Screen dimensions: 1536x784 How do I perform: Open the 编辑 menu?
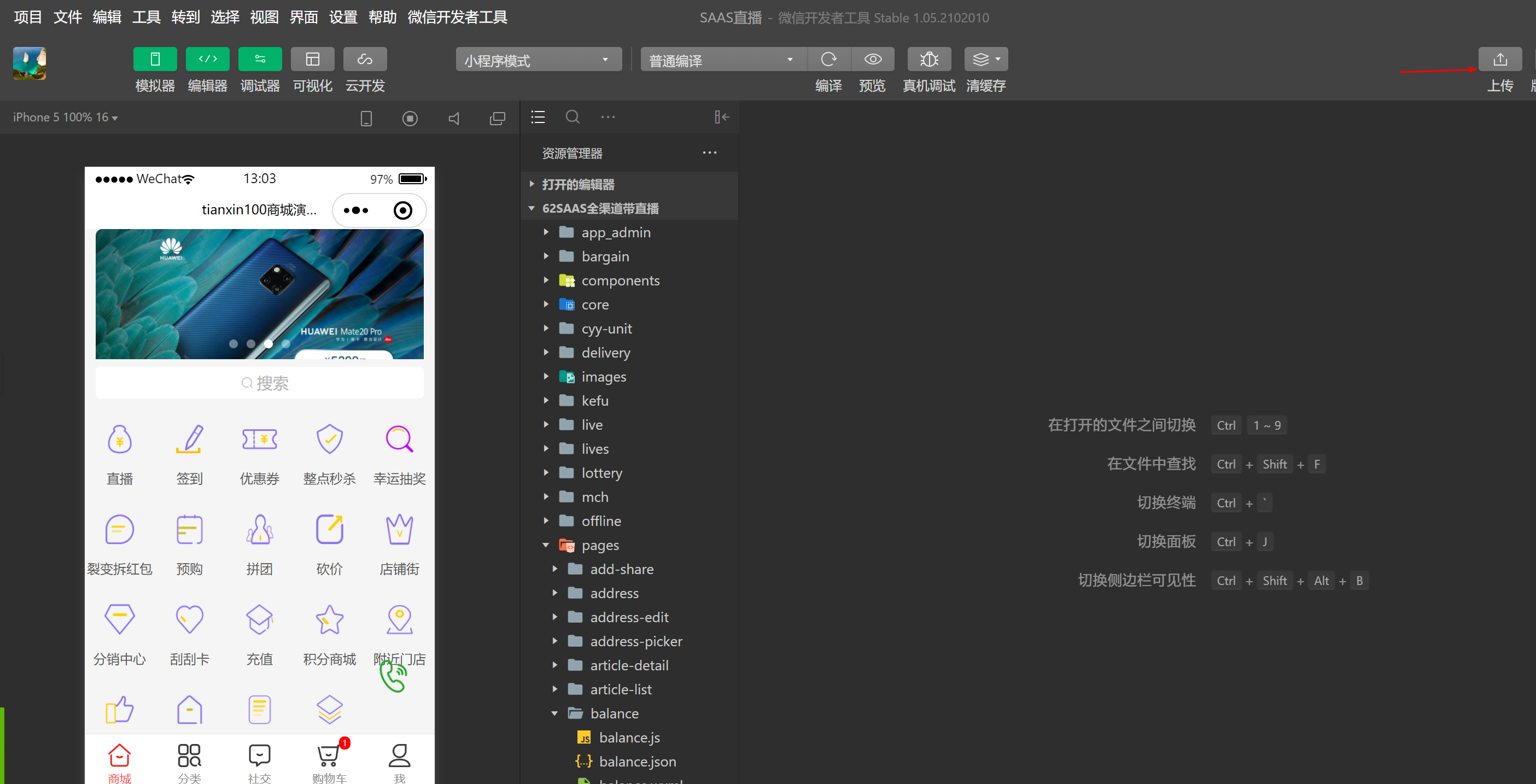click(107, 17)
